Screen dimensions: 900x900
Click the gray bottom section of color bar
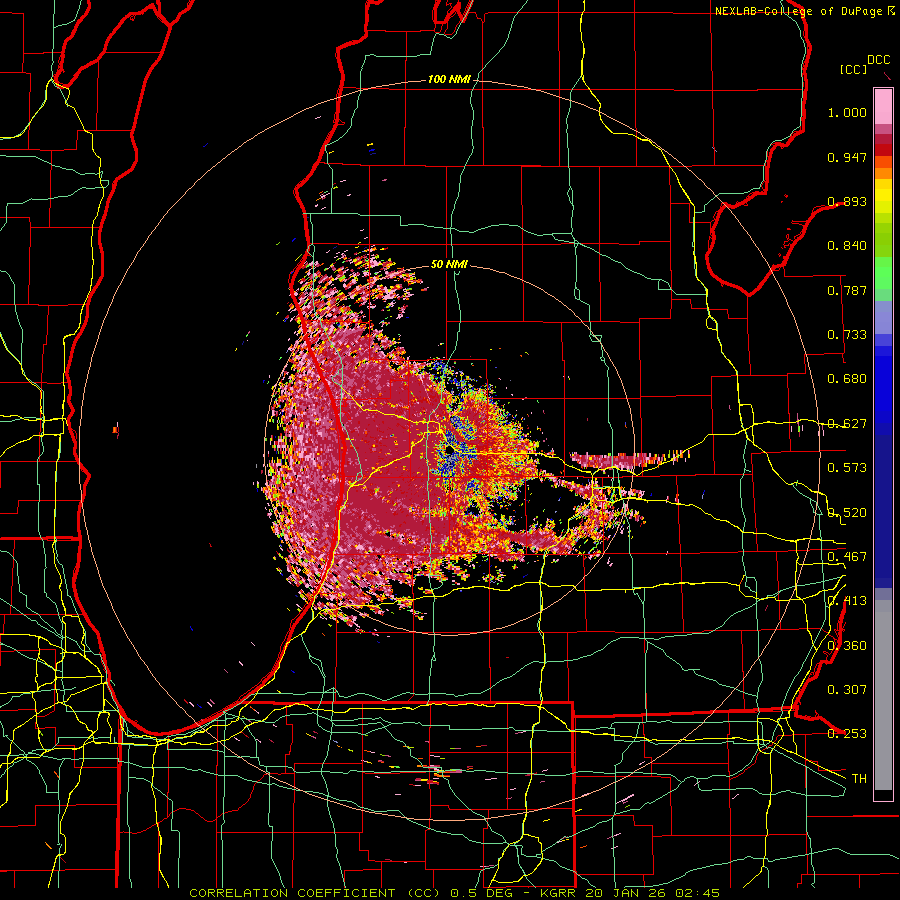point(883,695)
